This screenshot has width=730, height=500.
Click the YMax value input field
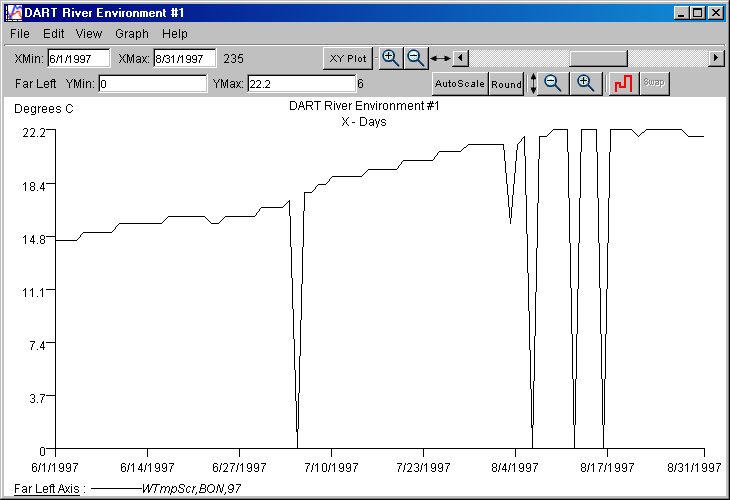[300, 84]
